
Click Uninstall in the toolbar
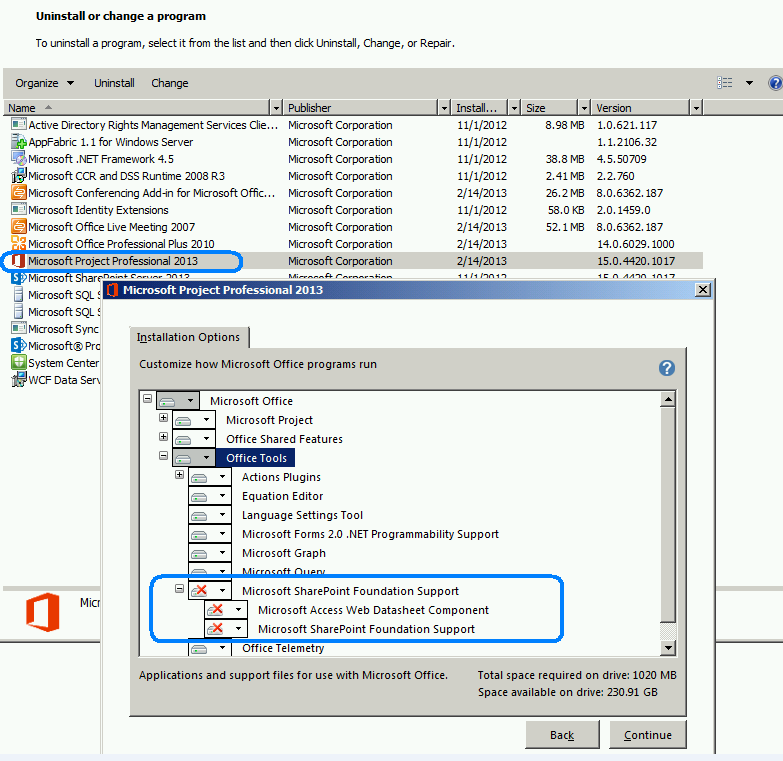(114, 83)
